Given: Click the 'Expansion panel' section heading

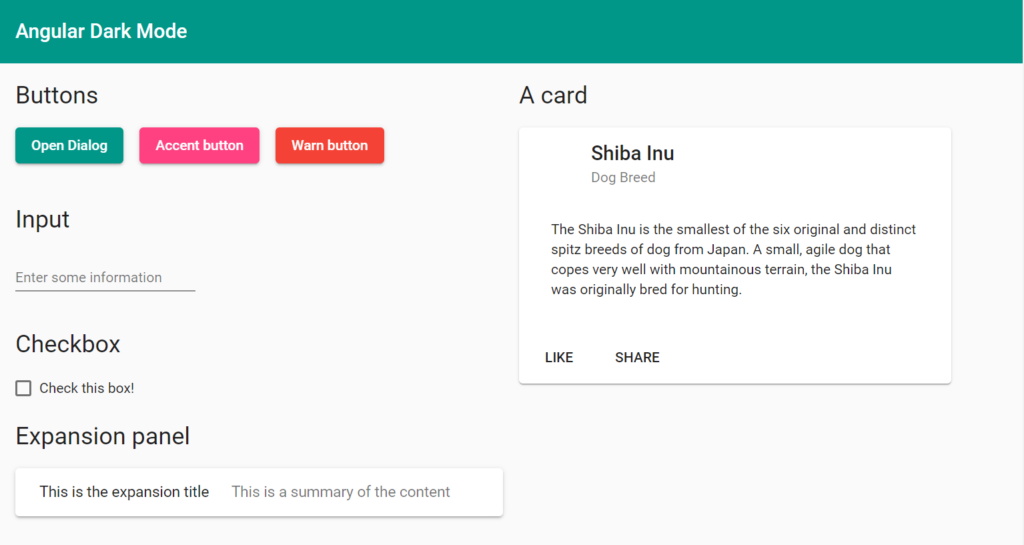Looking at the screenshot, I should pyautogui.click(x=103, y=436).
